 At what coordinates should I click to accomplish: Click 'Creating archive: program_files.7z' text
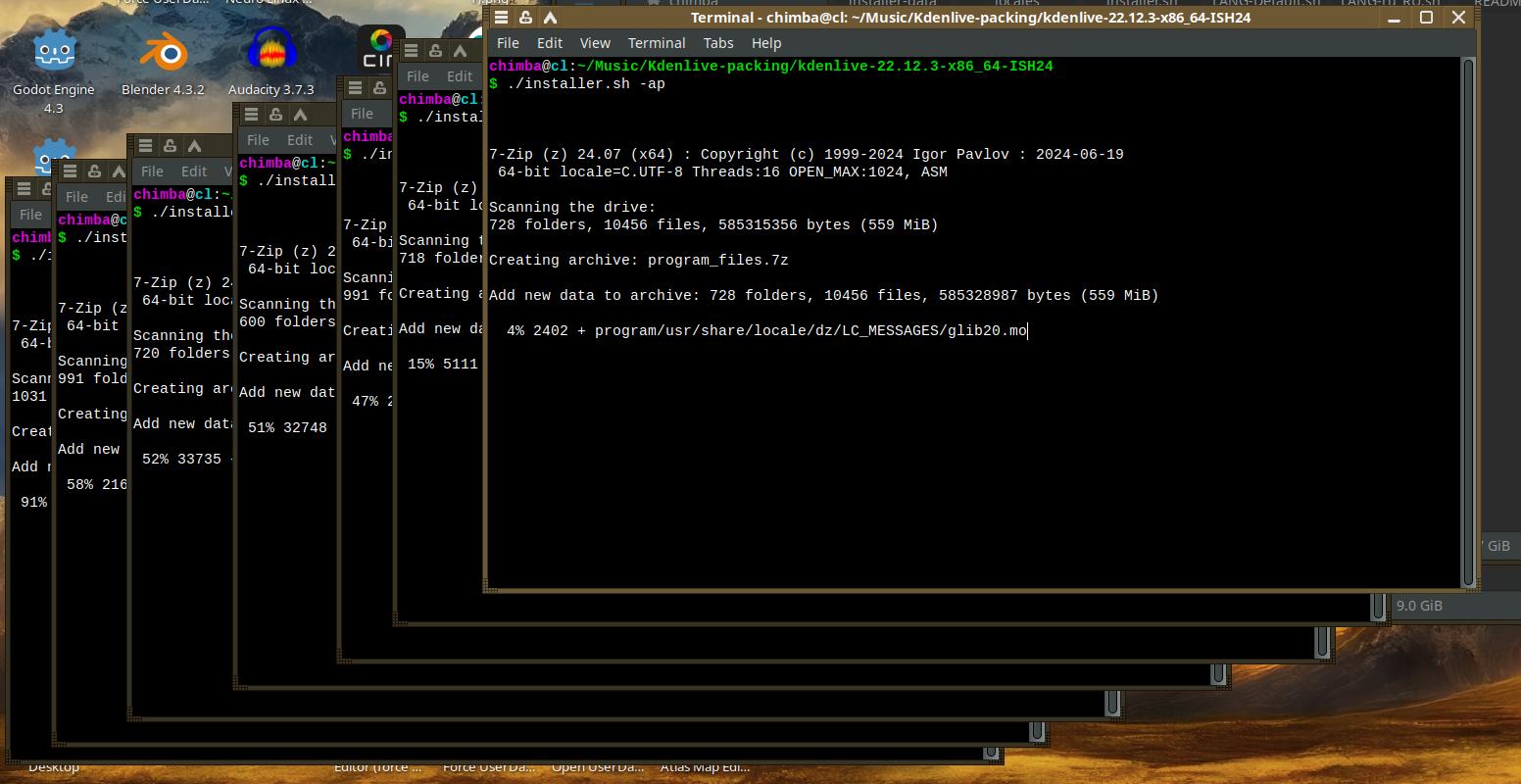tap(639, 260)
